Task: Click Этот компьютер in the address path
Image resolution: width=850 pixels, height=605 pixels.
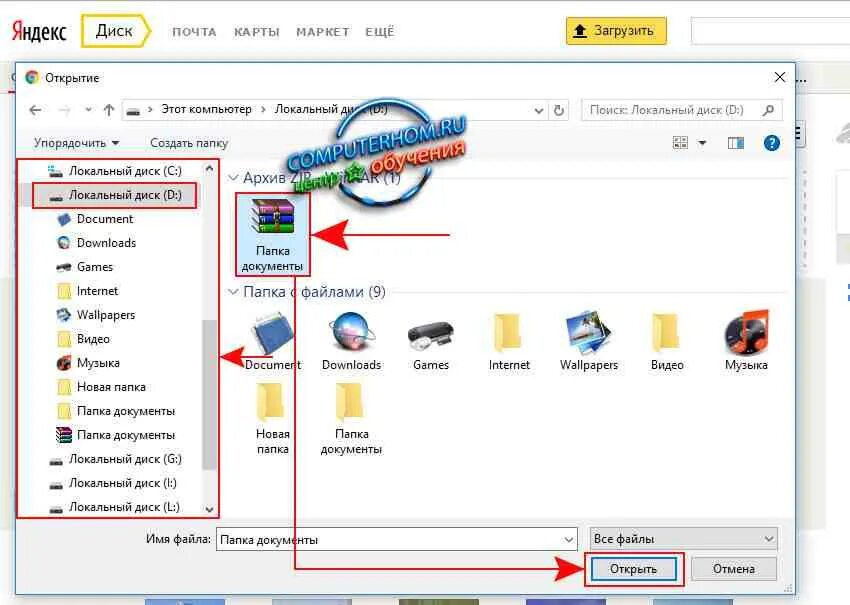Action: click(x=206, y=109)
